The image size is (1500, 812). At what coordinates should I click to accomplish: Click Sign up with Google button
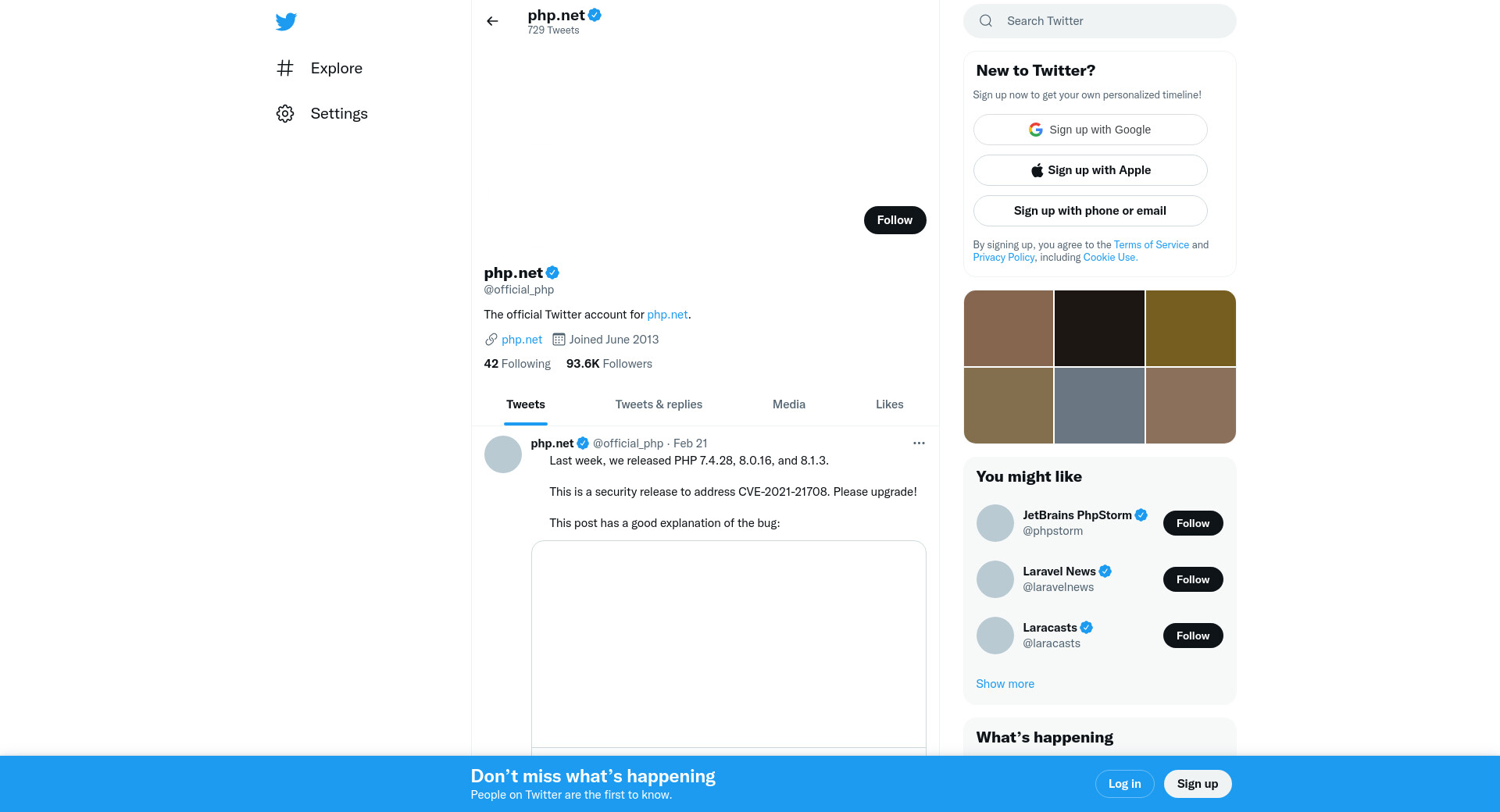click(1090, 130)
